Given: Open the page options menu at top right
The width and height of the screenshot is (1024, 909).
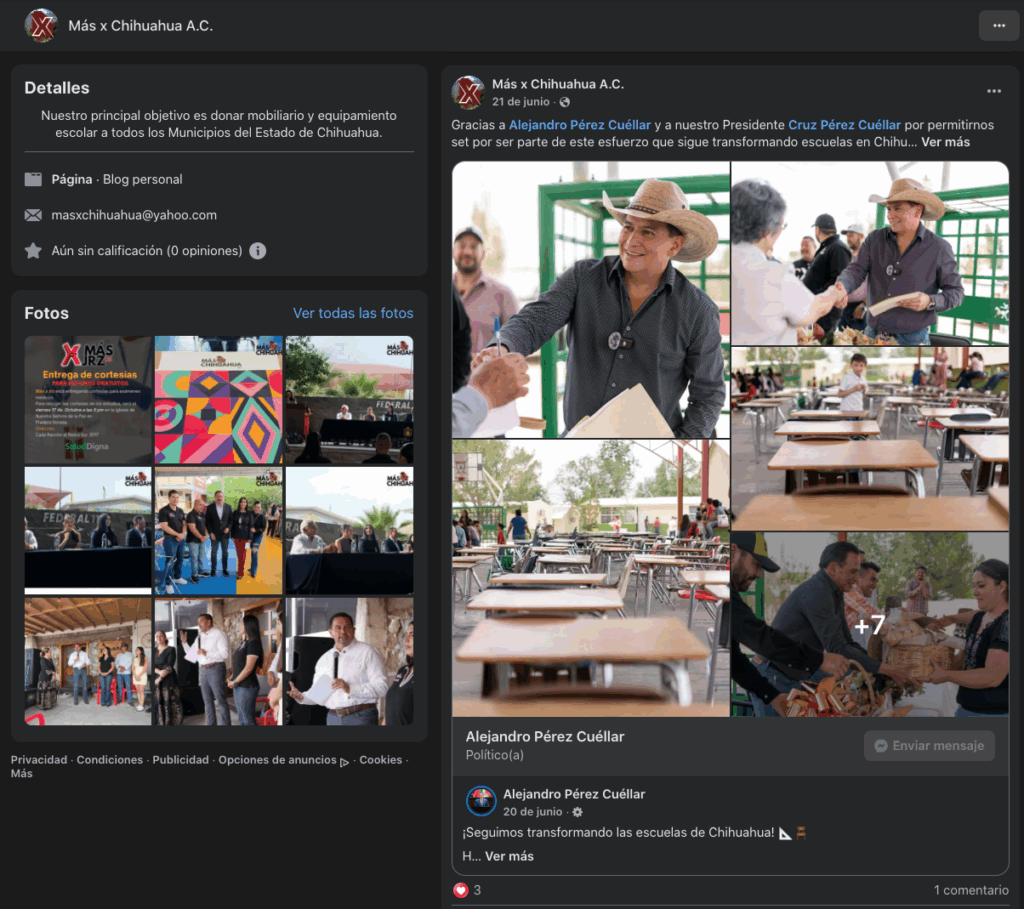Looking at the screenshot, I should click(1001, 24).
